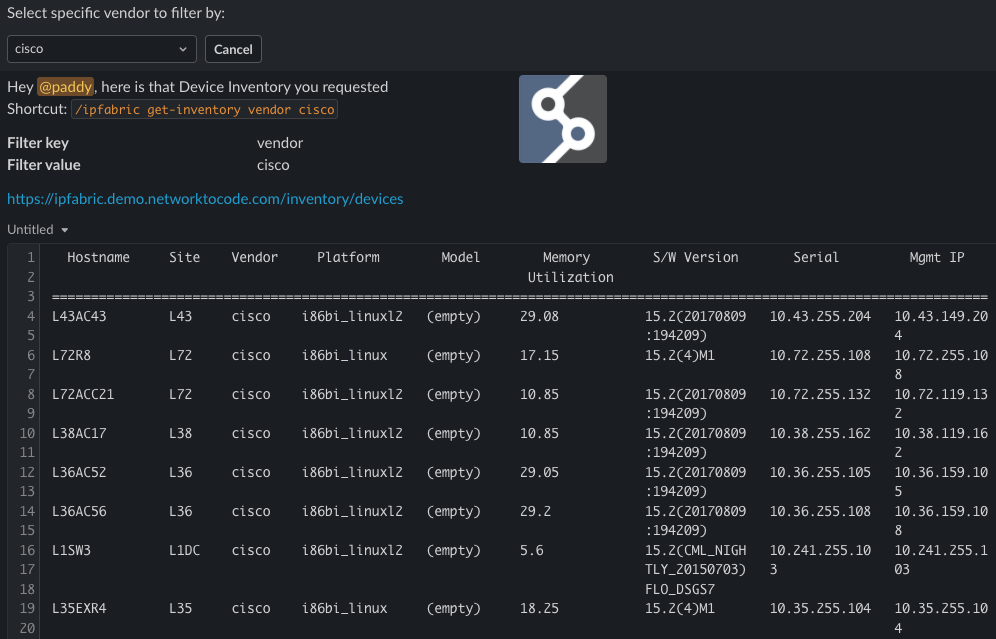Click Filter key value vendor
The image size is (996, 639).
[x=280, y=143]
